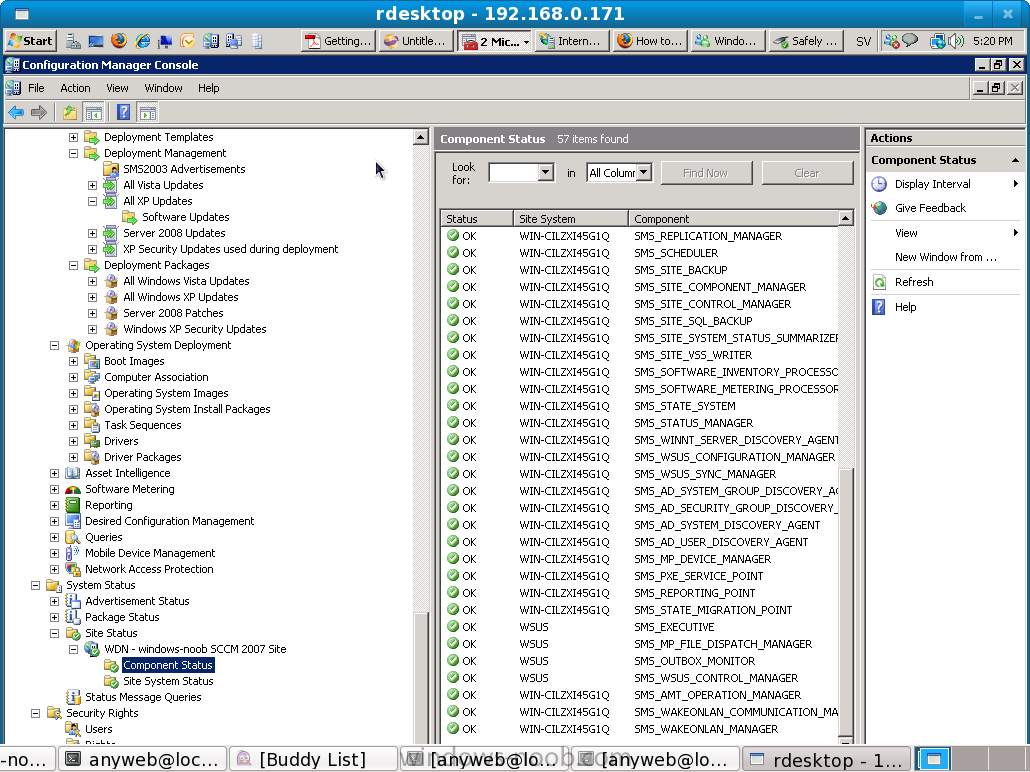Select the SMS_WSUS_SYNC_MANAGER row
Screen dimensions: 1030x772
(640, 474)
